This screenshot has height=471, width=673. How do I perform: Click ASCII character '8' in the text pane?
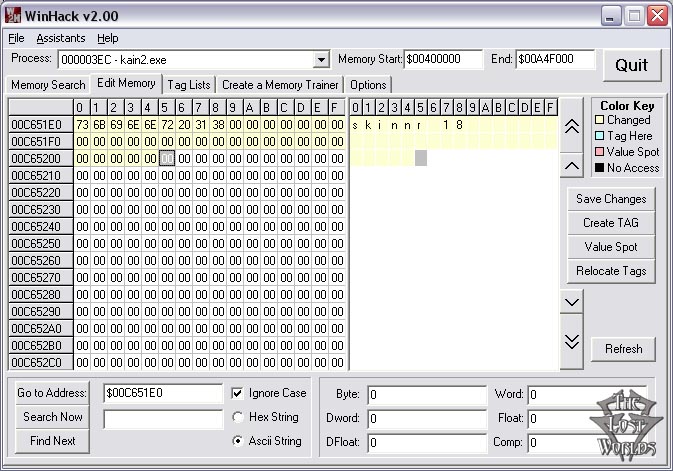click(459, 125)
